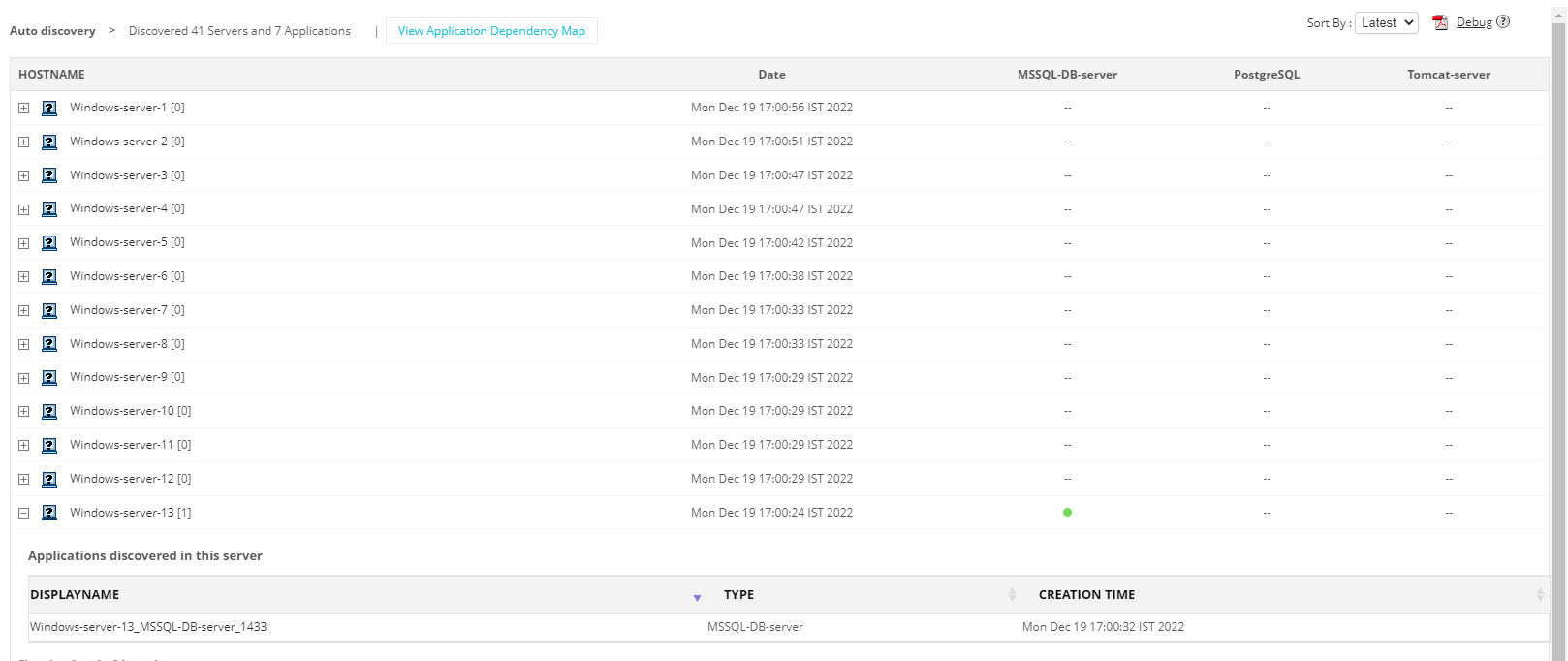Click the Auto discovery breadcrumb
This screenshot has width=1568, height=661.
52,31
